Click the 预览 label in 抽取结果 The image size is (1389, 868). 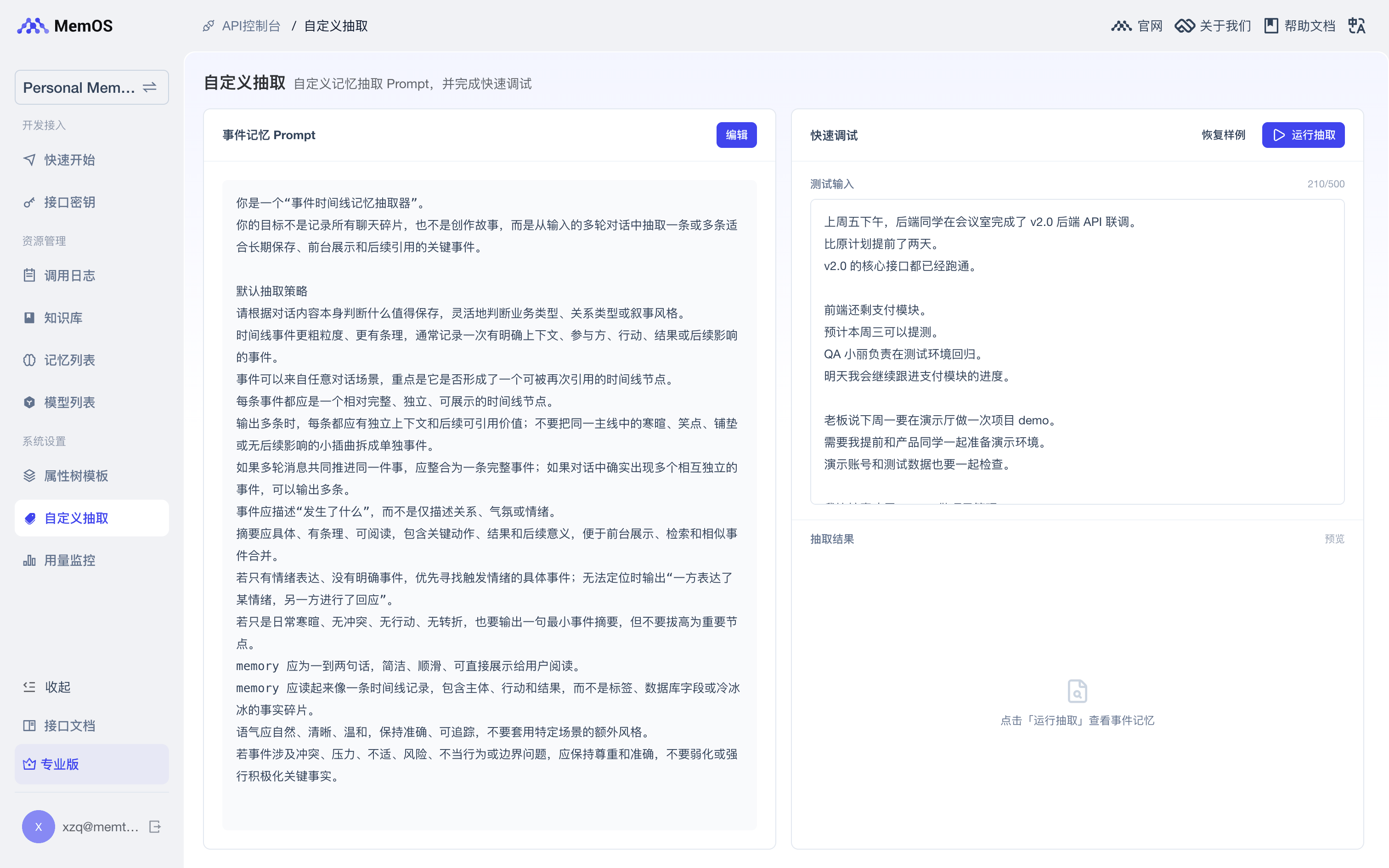[x=1334, y=538]
